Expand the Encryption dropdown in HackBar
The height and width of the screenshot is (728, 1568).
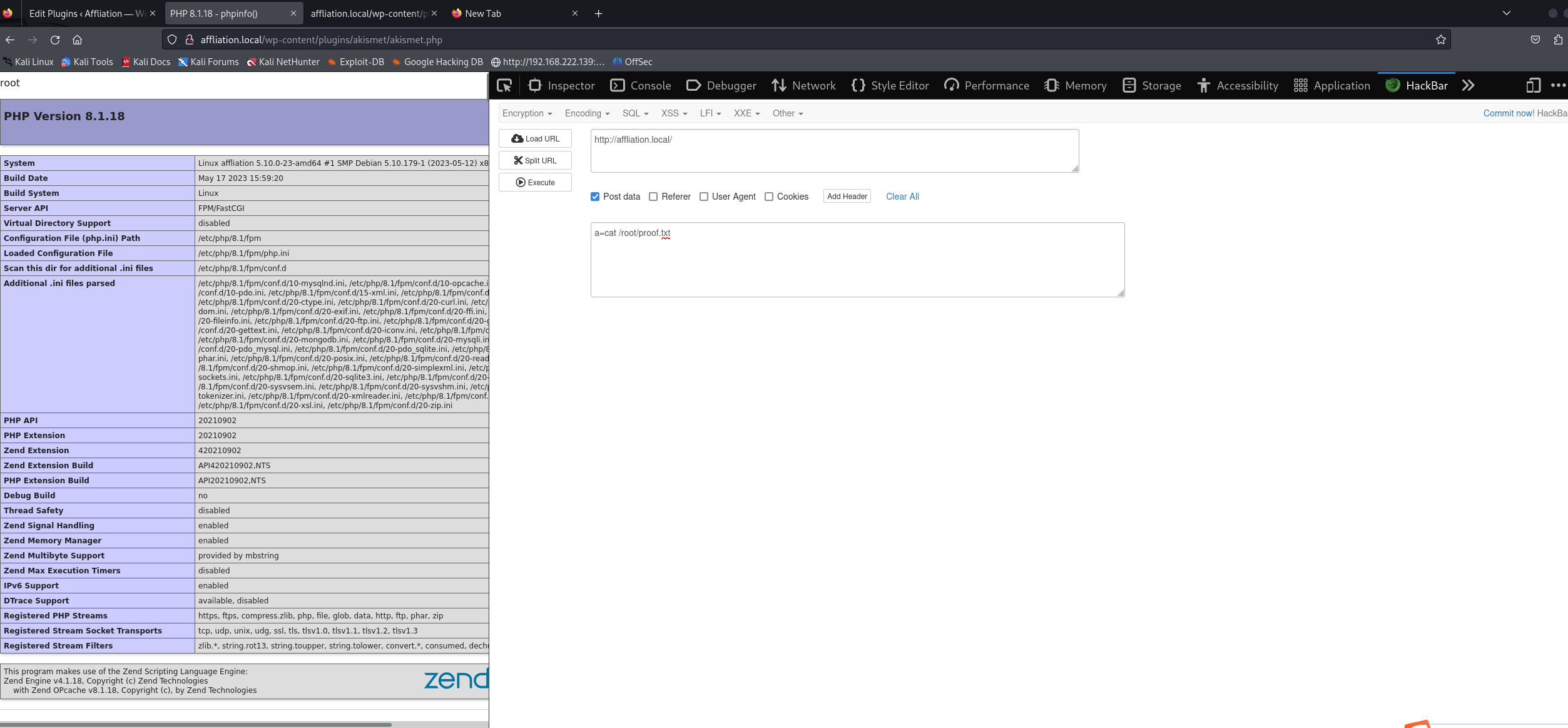527,113
